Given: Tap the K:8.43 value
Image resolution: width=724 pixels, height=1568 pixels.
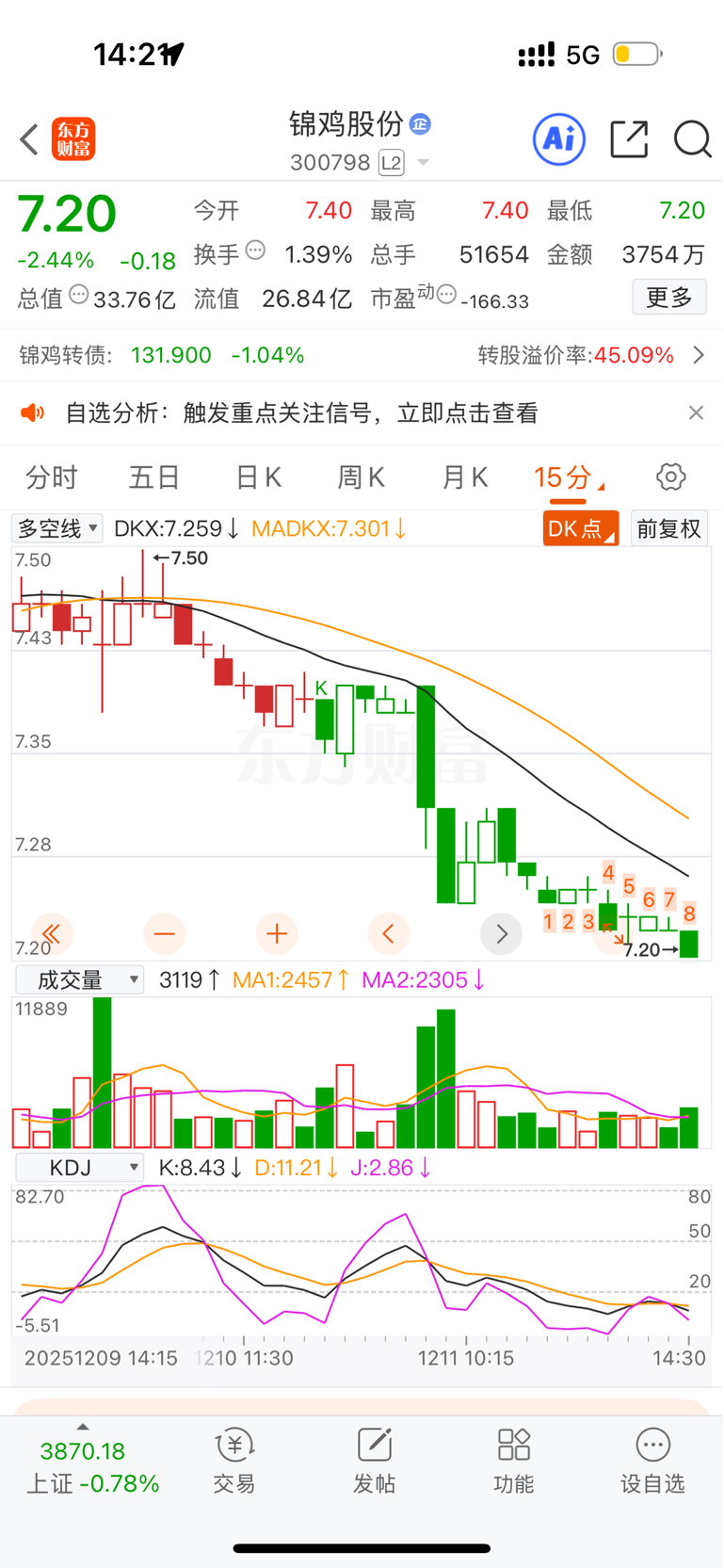Looking at the screenshot, I should tap(201, 1168).
